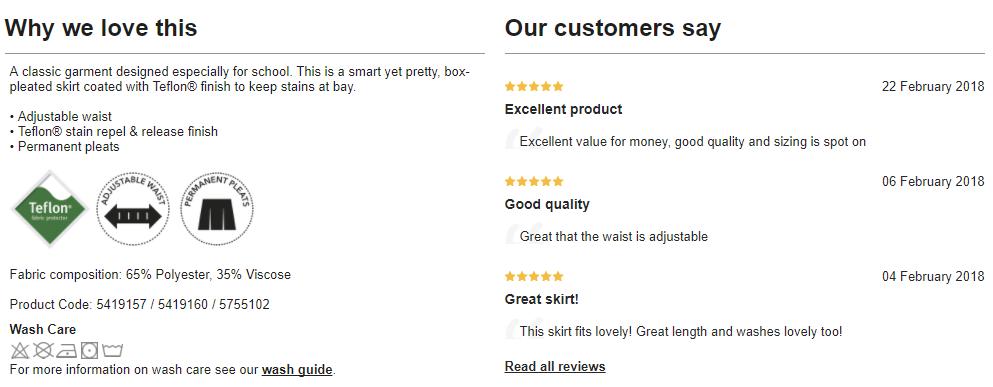Click the do-not-bleach triangle symbol
The height and width of the screenshot is (387, 993).
20,350
